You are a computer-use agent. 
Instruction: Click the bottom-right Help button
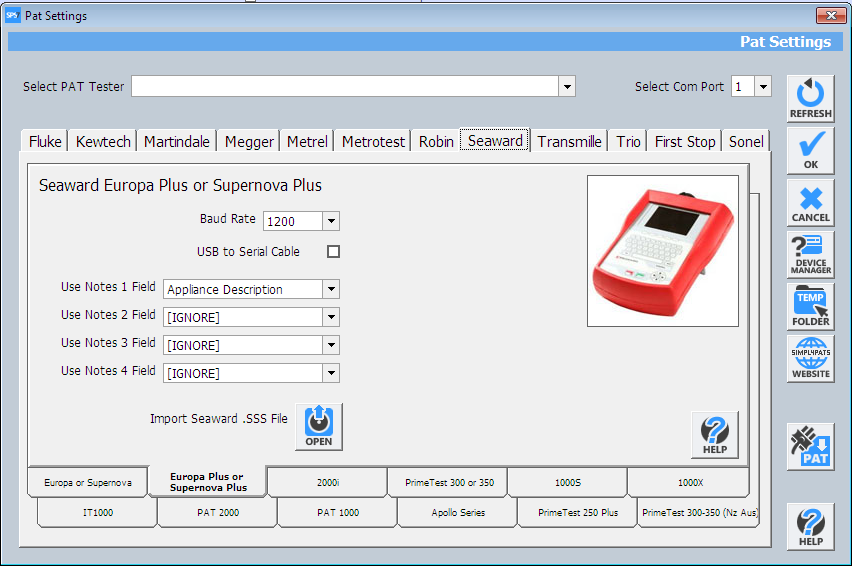click(x=810, y=526)
